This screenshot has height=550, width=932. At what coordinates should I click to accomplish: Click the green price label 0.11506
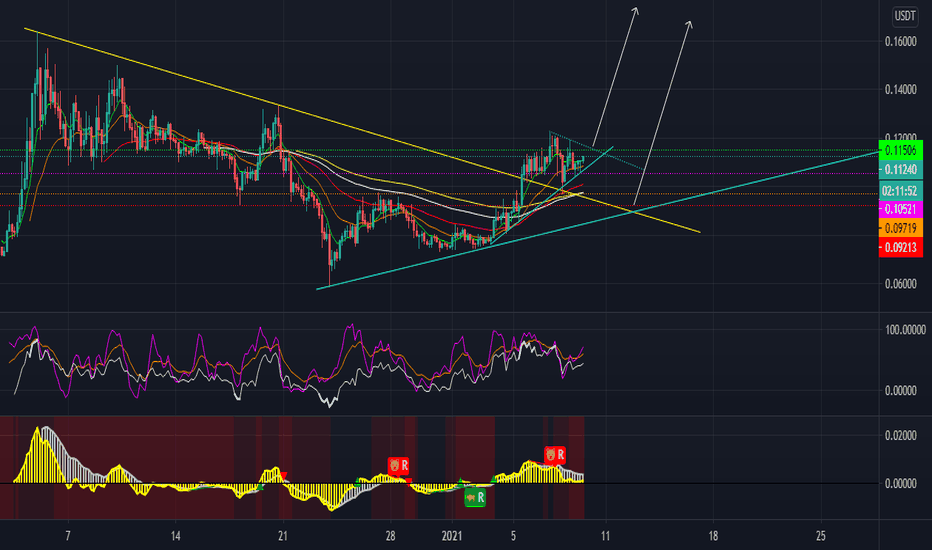pos(900,150)
